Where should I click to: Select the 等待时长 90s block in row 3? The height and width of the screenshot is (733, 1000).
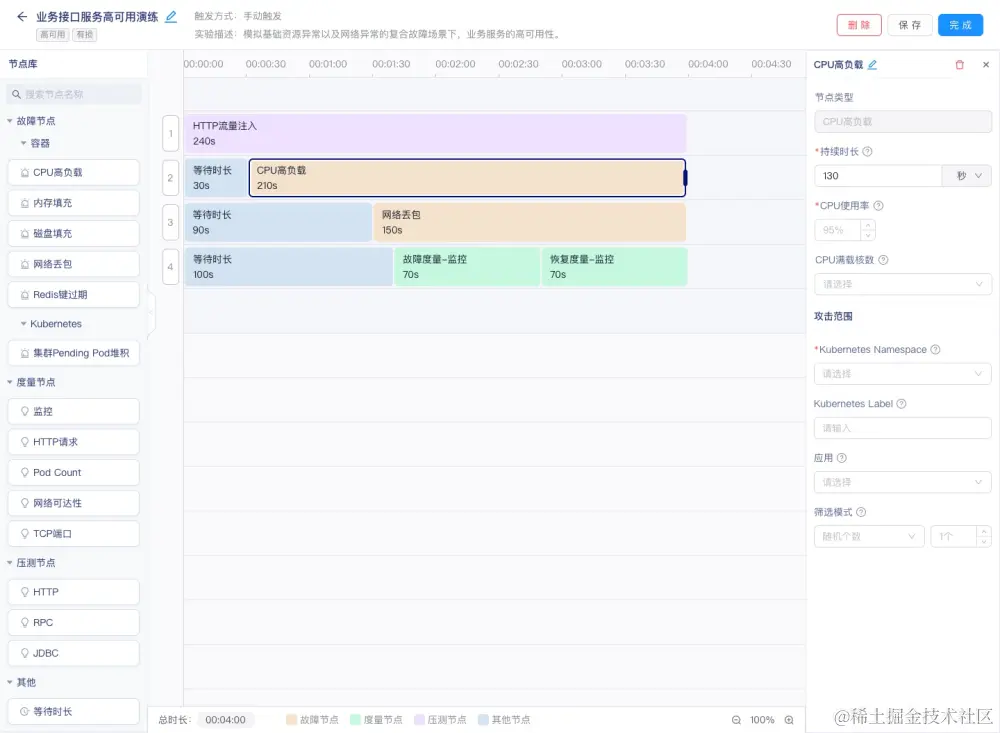click(x=278, y=223)
